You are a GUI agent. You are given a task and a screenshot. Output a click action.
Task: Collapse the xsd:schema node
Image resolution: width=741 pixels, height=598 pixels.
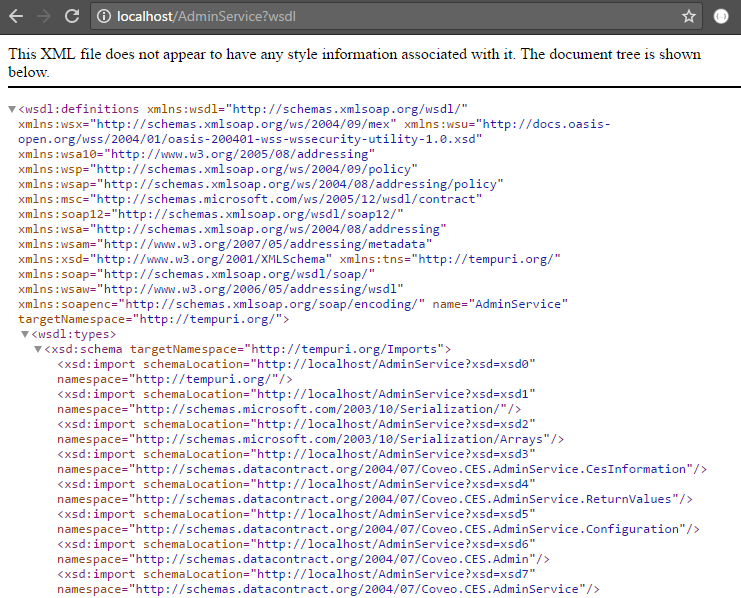(x=38, y=349)
